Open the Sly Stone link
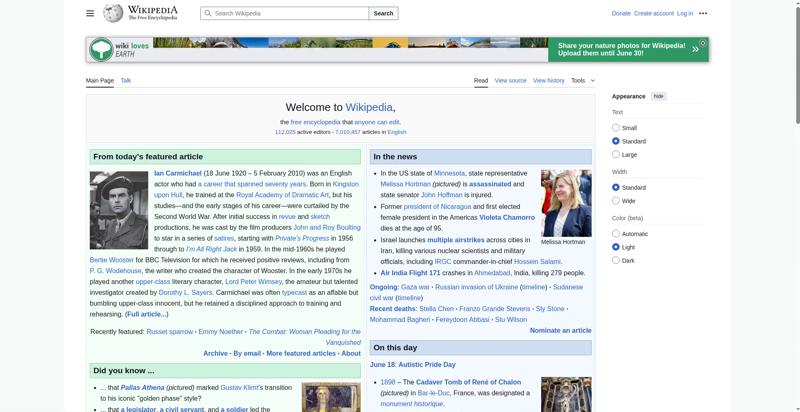 [550, 308]
